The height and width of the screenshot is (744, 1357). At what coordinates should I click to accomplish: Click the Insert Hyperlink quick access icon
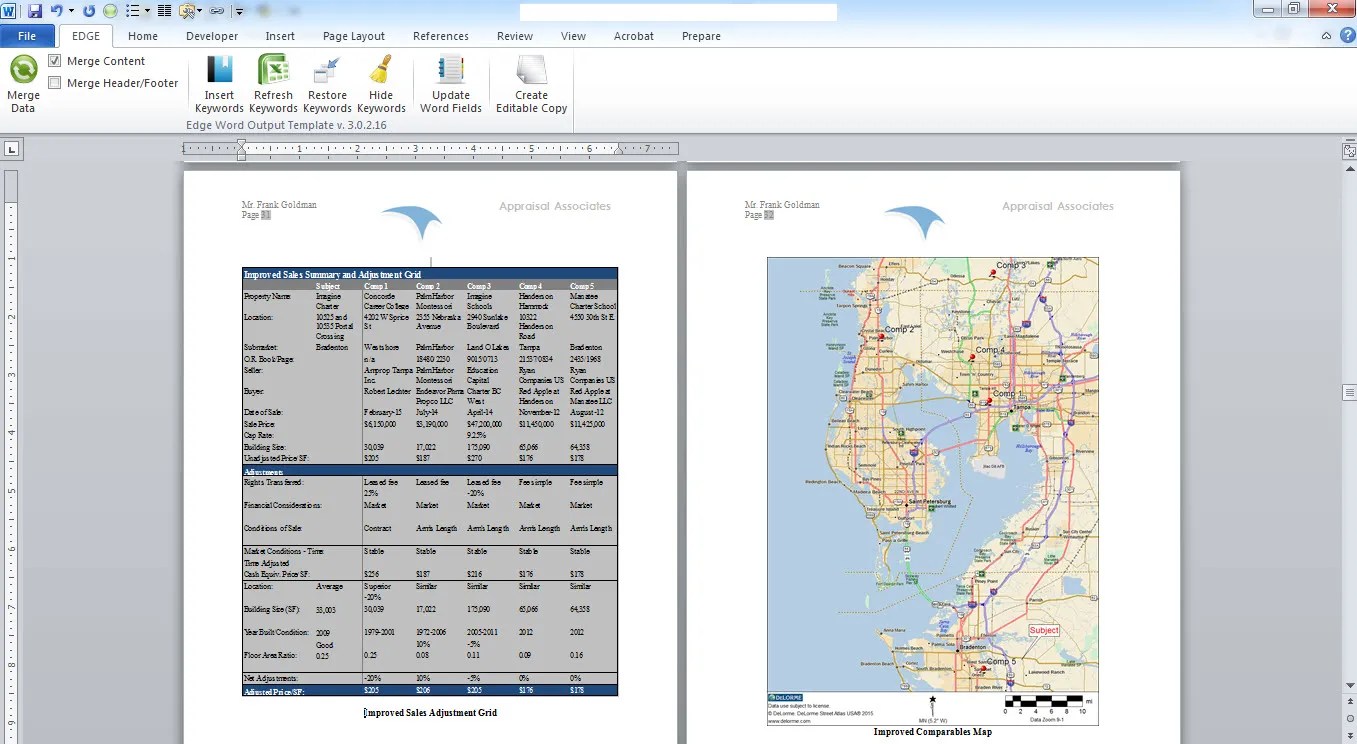pos(218,10)
